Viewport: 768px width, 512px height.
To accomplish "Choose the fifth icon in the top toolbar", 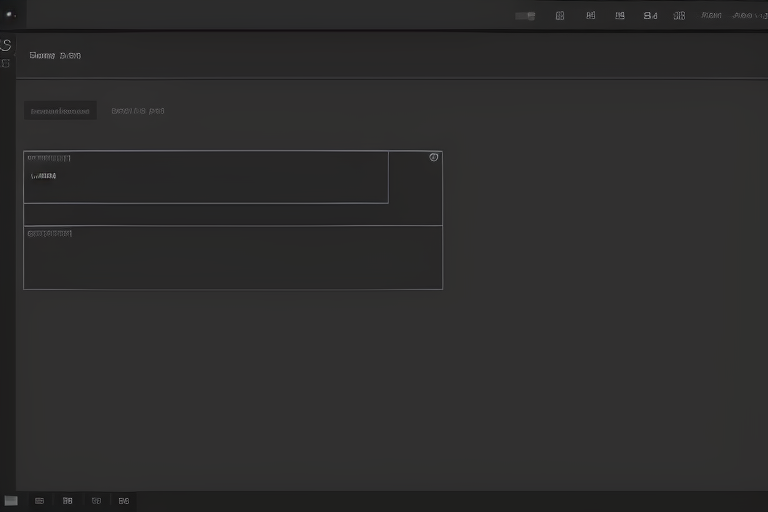I will click(x=679, y=16).
